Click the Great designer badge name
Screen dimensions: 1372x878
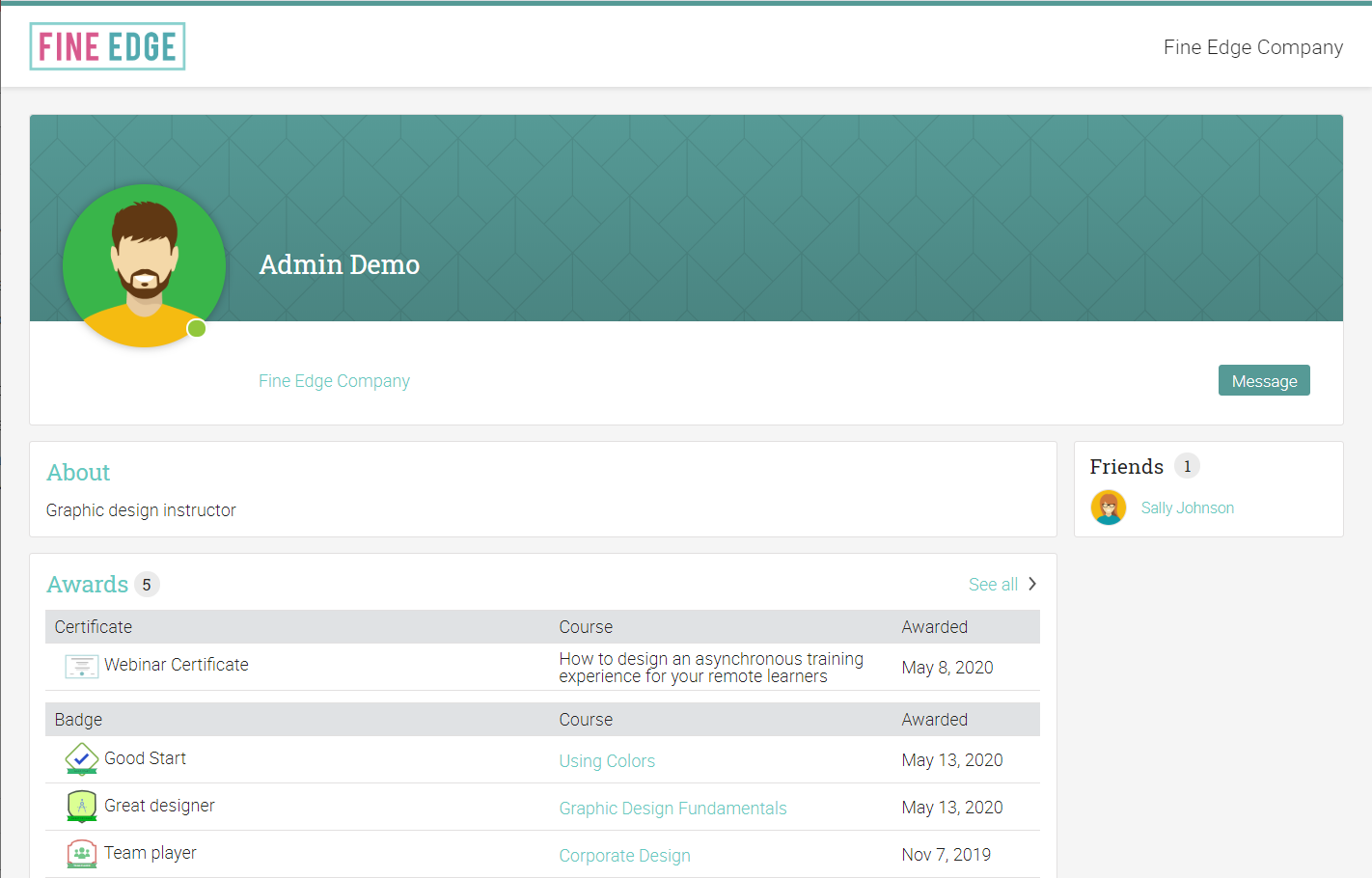click(159, 806)
